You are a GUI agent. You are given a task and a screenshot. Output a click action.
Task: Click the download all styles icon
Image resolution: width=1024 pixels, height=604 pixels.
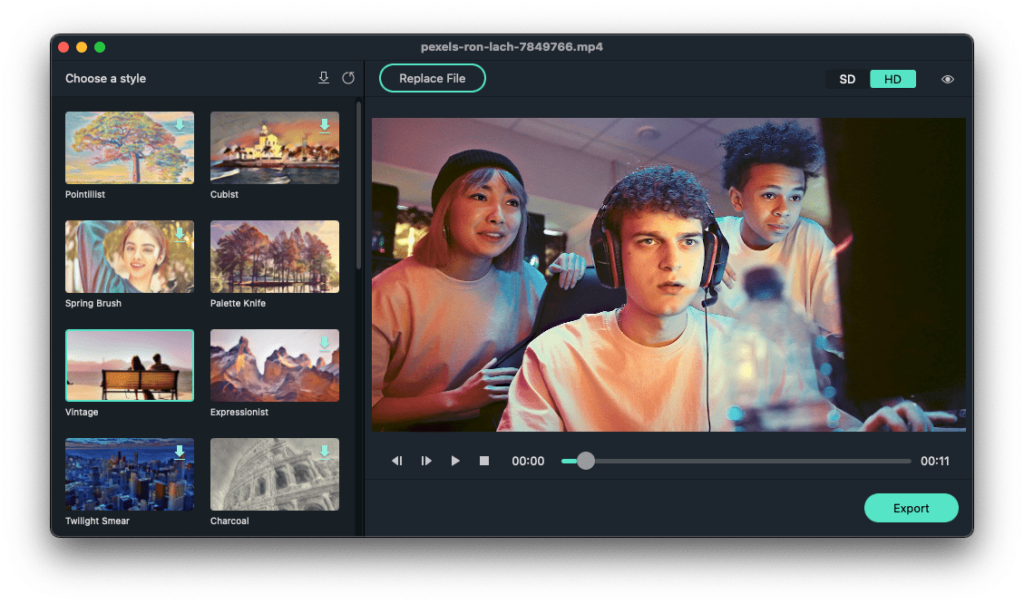click(323, 78)
